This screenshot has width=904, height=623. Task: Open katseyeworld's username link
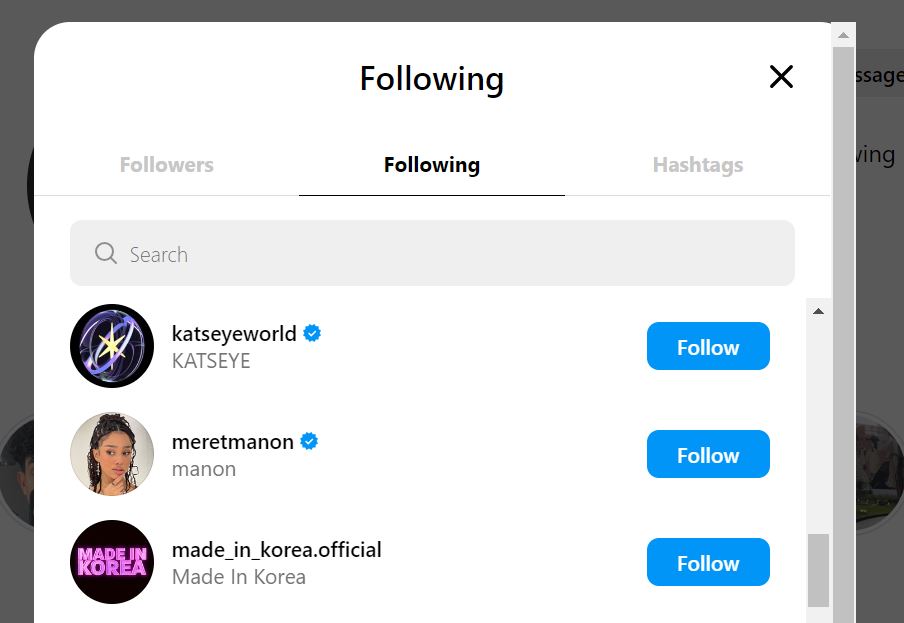click(x=234, y=333)
